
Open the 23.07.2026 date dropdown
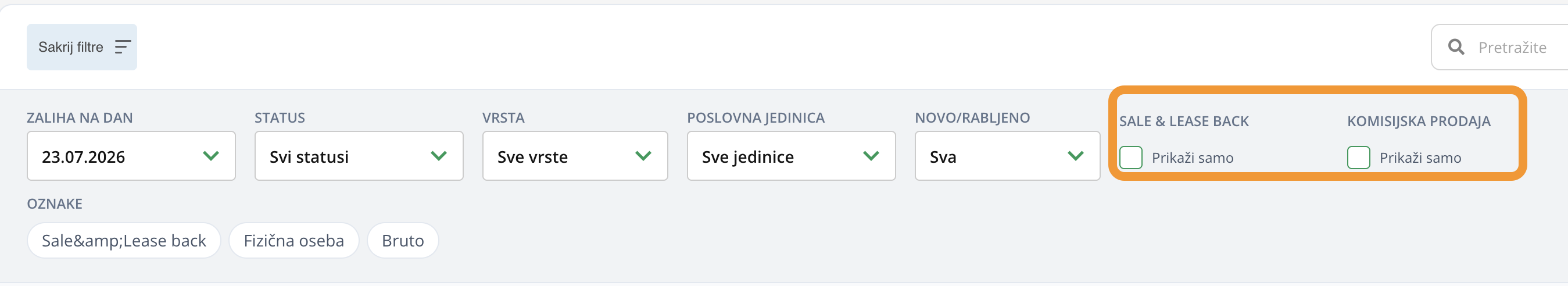pos(131,156)
